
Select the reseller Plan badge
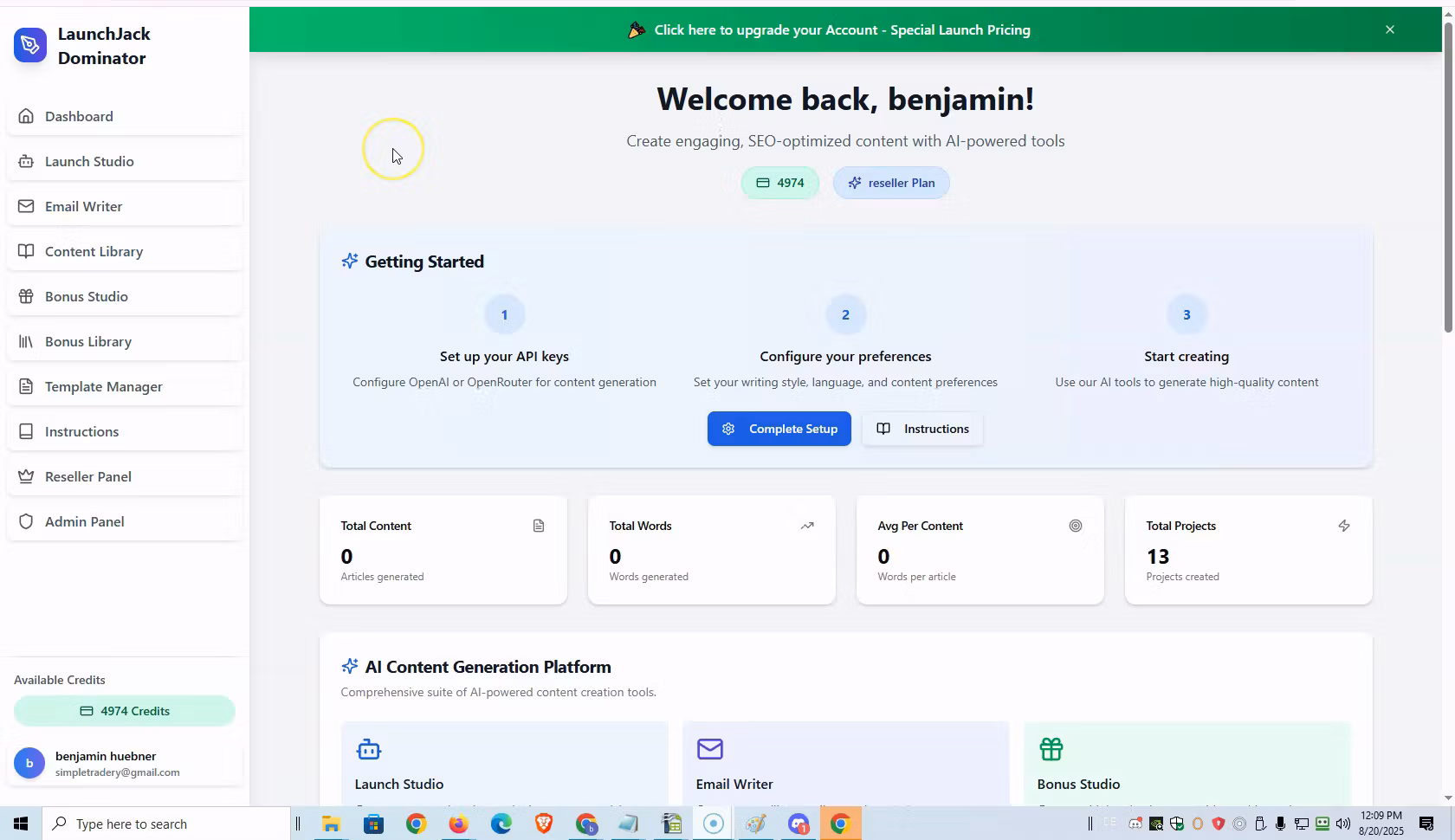tap(890, 183)
